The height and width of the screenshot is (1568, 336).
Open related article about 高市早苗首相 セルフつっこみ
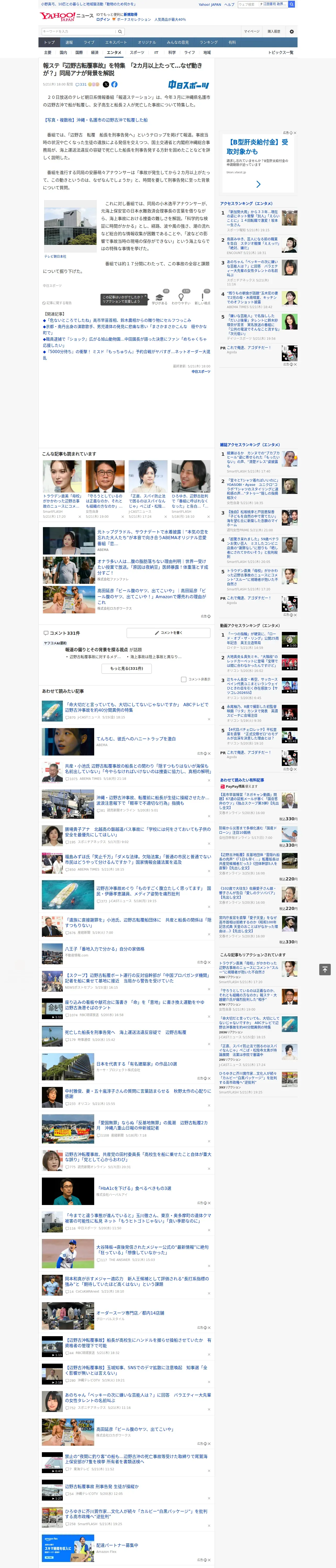pyautogui.click(x=116, y=320)
